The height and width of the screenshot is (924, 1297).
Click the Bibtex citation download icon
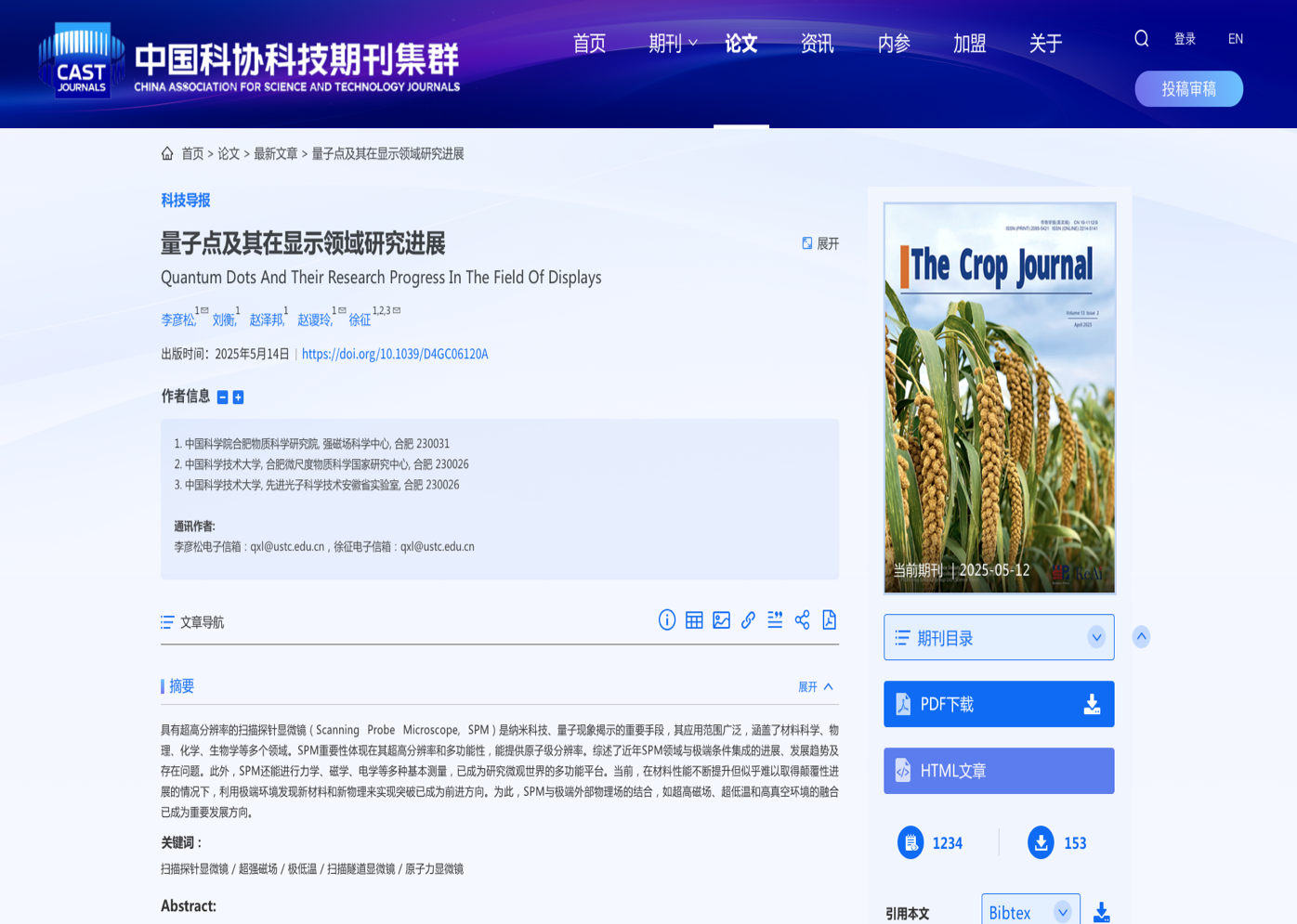click(x=1101, y=913)
